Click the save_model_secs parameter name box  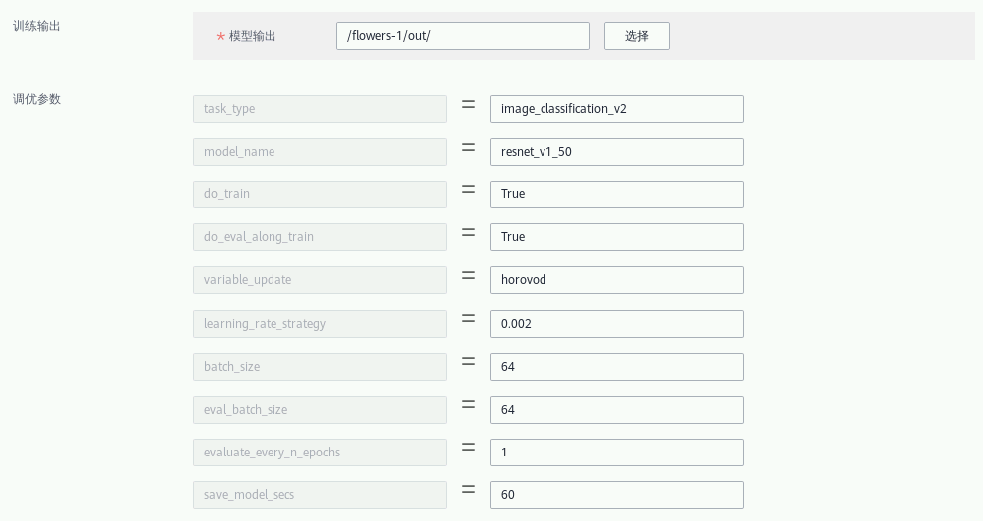point(319,495)
